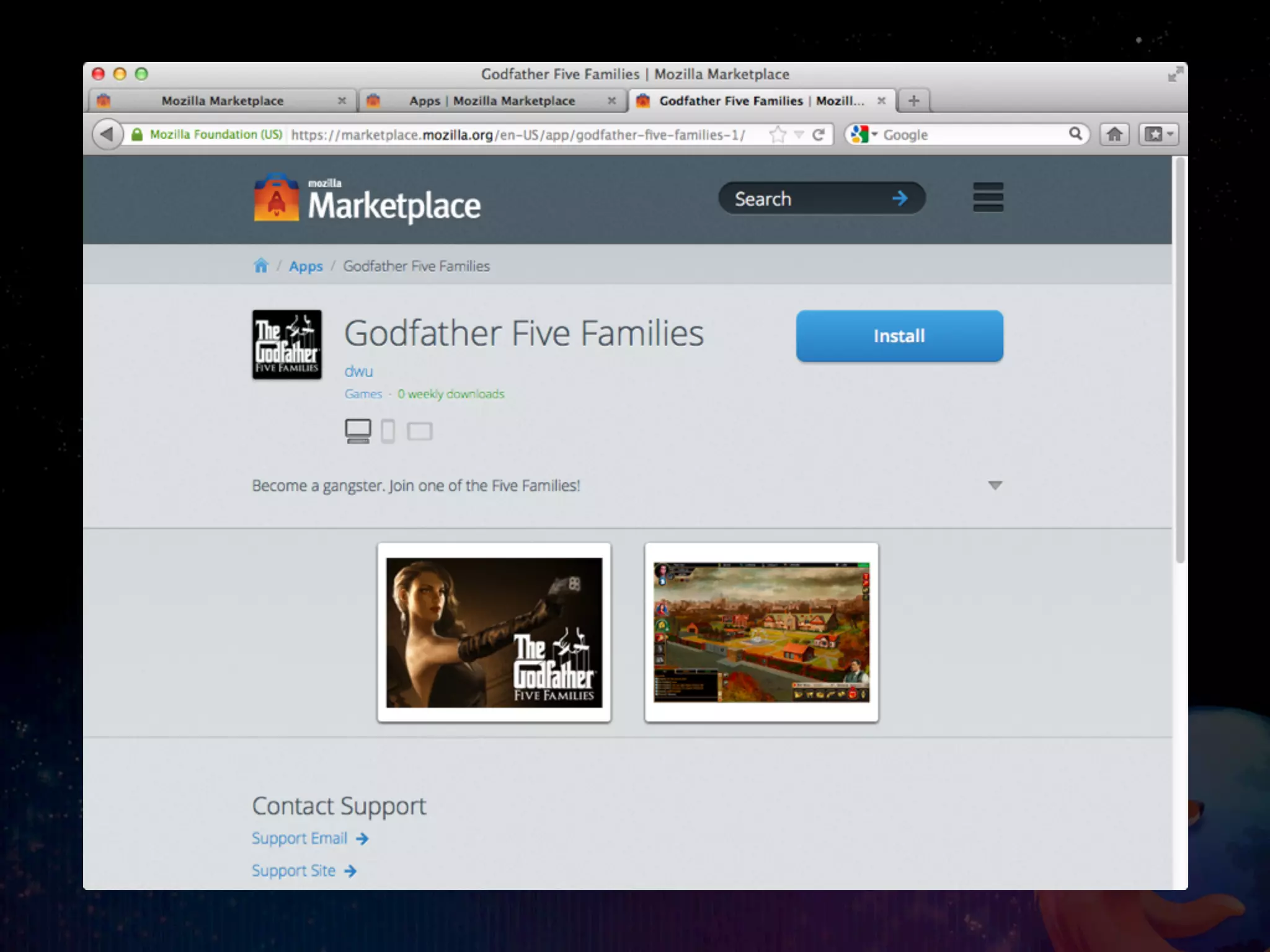Image resolution: width=1270 pixels, height=952 pixels.
Task: Click the Godfather Five Families app icon
Action: point(286,345)
